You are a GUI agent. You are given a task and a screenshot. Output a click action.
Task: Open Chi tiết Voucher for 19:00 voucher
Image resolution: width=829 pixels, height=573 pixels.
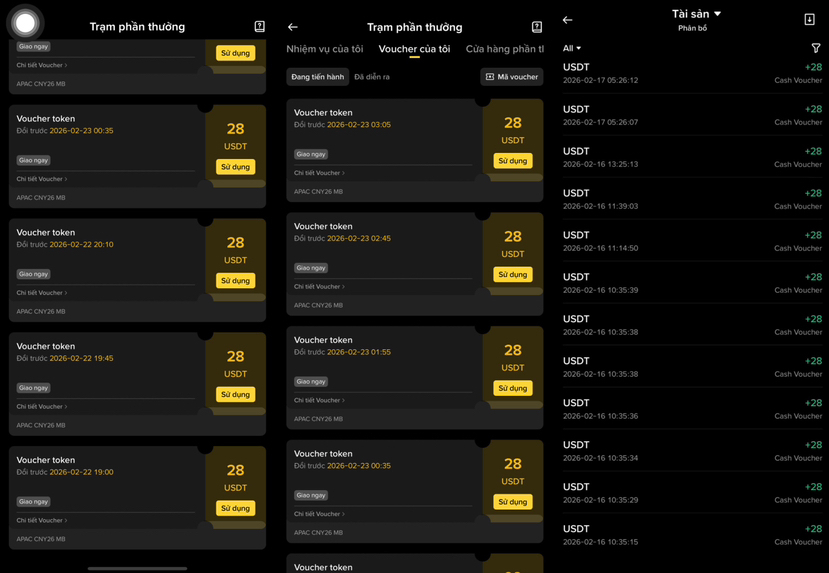(42, 520)
